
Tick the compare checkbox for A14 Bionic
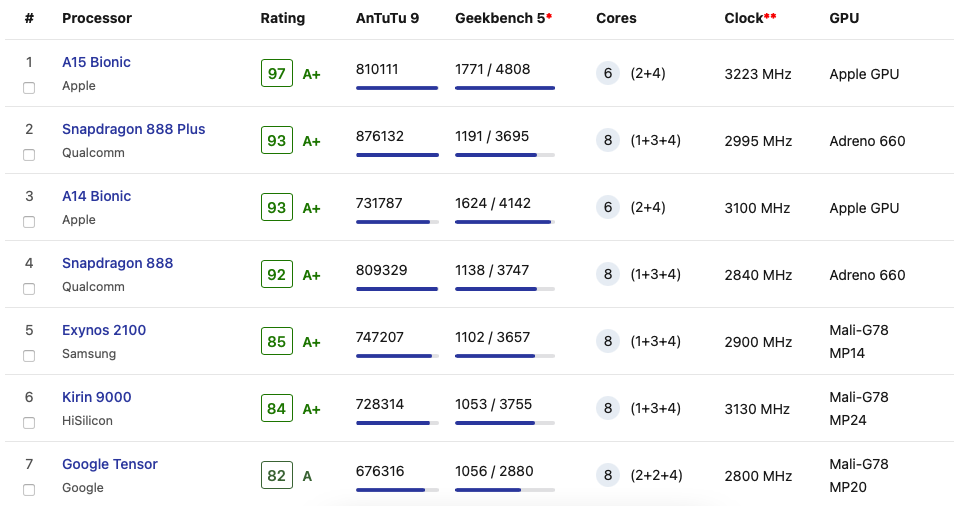coord(29,222)
